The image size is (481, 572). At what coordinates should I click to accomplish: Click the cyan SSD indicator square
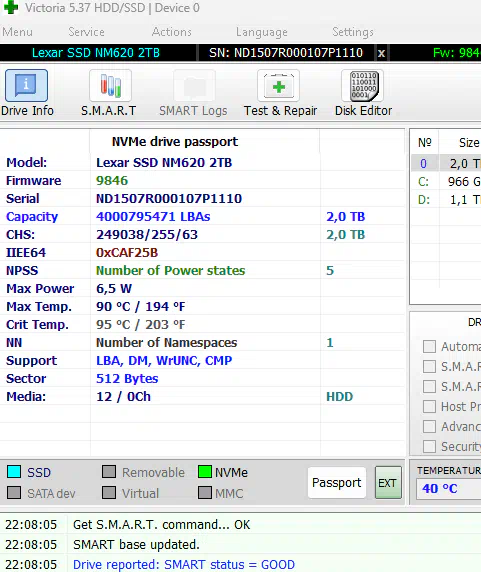click(14, 471)
